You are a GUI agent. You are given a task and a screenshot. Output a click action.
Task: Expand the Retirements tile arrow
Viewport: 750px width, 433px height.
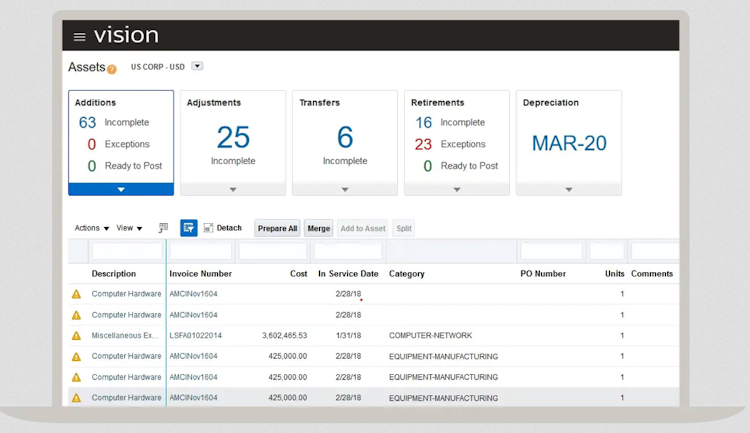[x=457, y=189]
